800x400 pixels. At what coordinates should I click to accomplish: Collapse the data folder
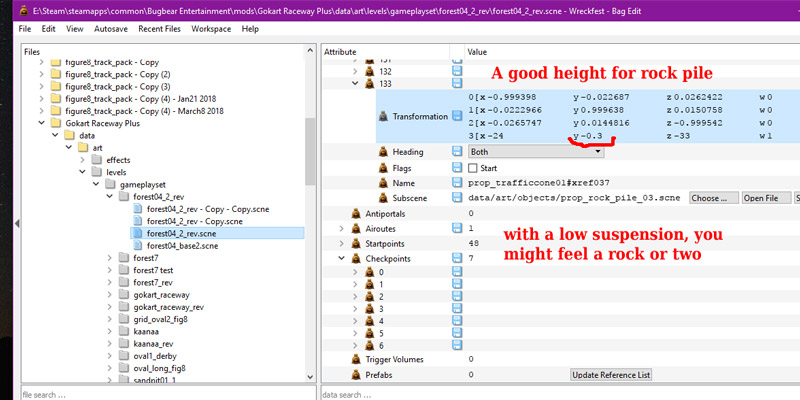55,135
